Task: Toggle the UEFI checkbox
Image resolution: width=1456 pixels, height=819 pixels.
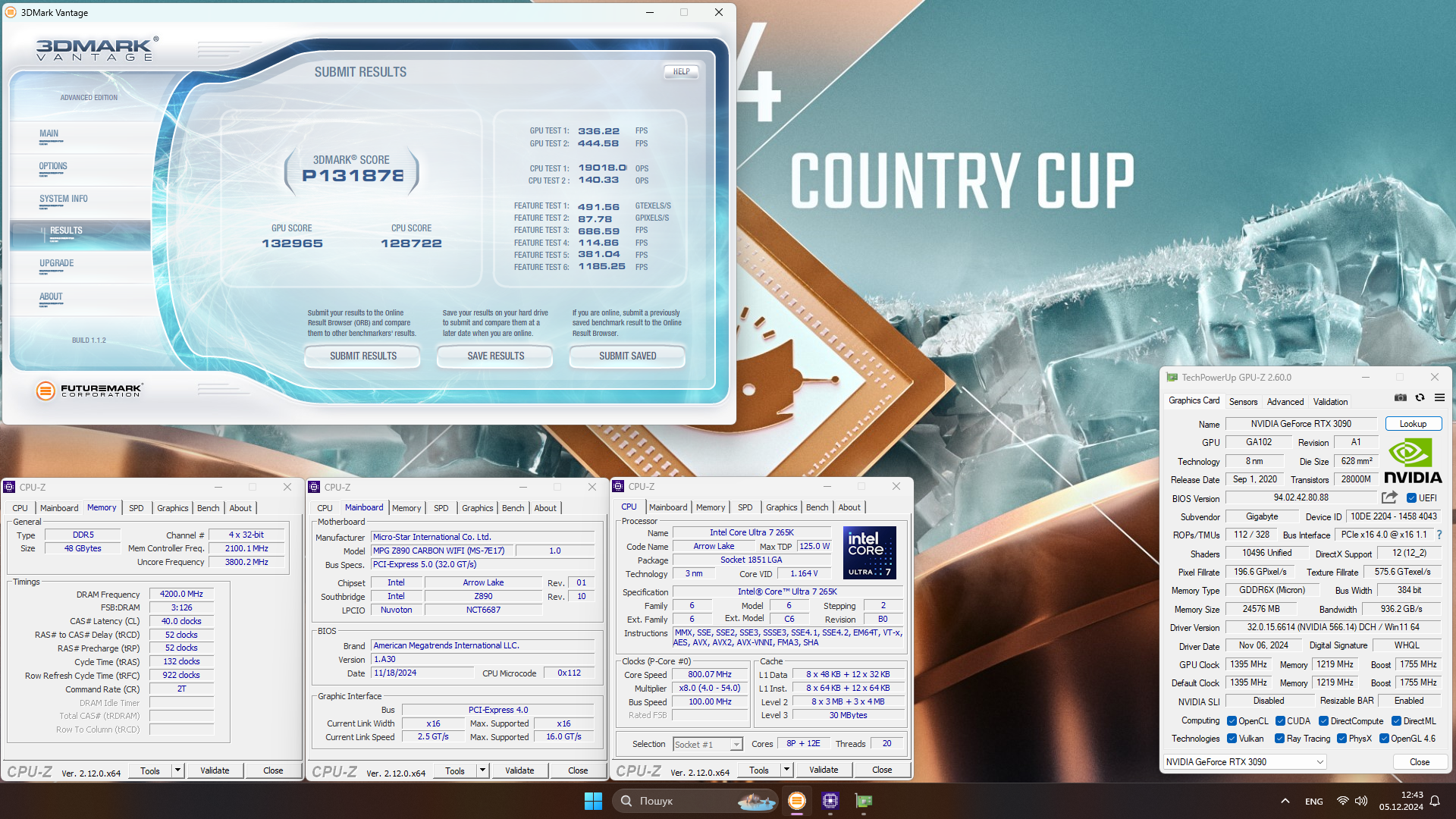Action: pos(1411,498)
